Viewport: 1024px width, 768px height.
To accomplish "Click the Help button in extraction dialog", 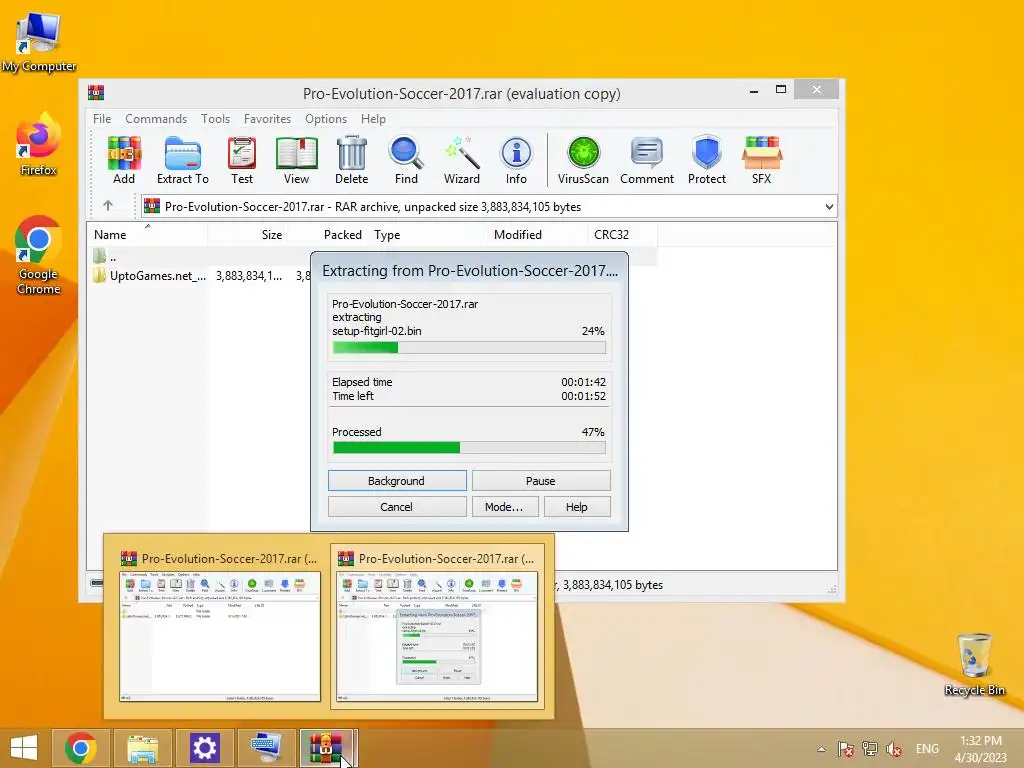I will (577, 507).
